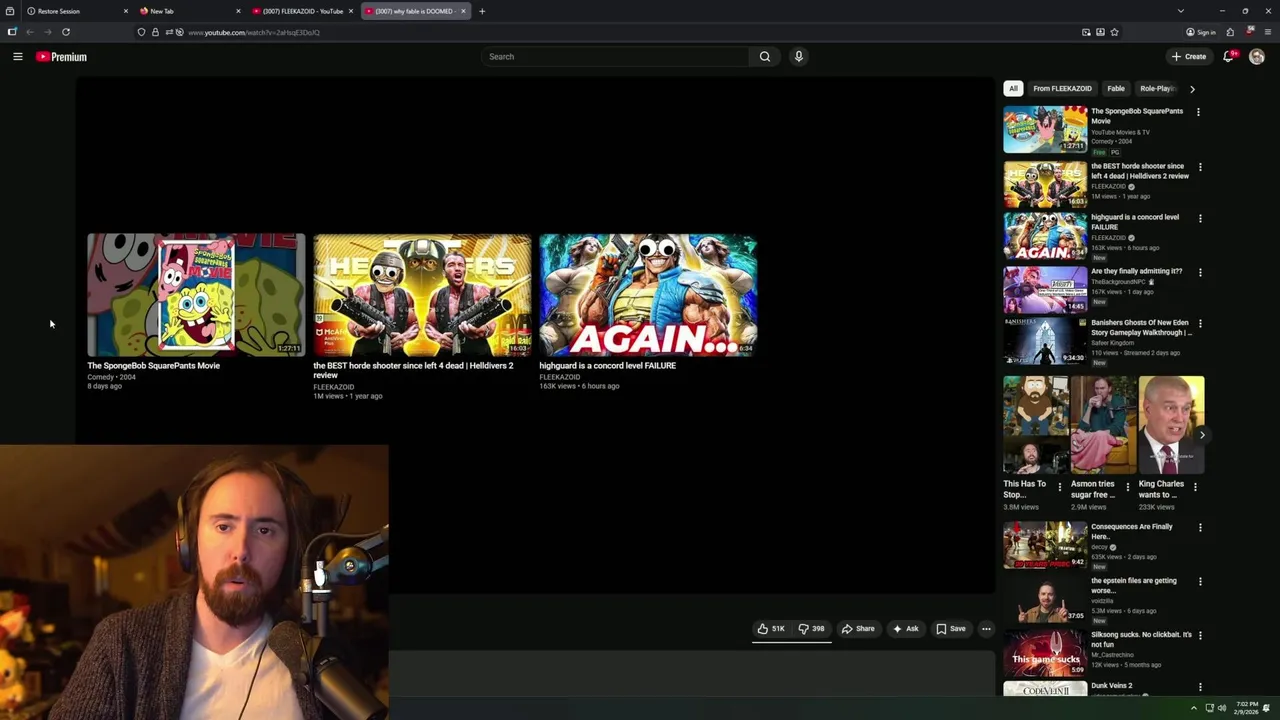Select the All filter chip
1280x720 pixels.
pyautogui.click(x=1013, y=89)
